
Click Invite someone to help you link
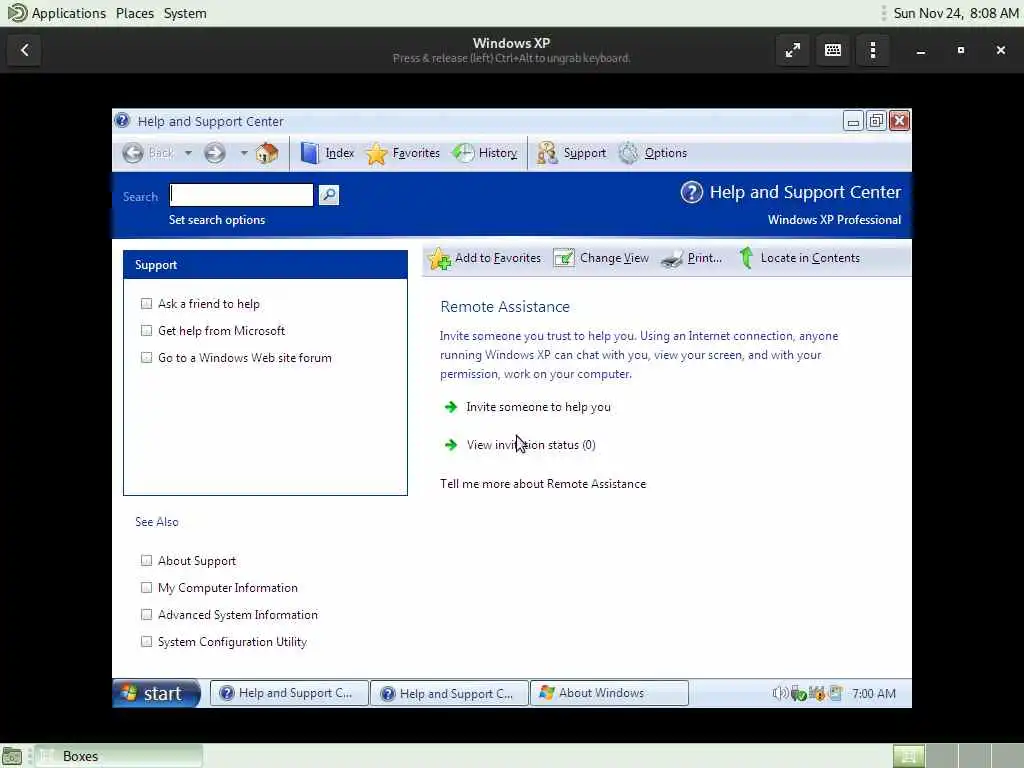point(538,407)
